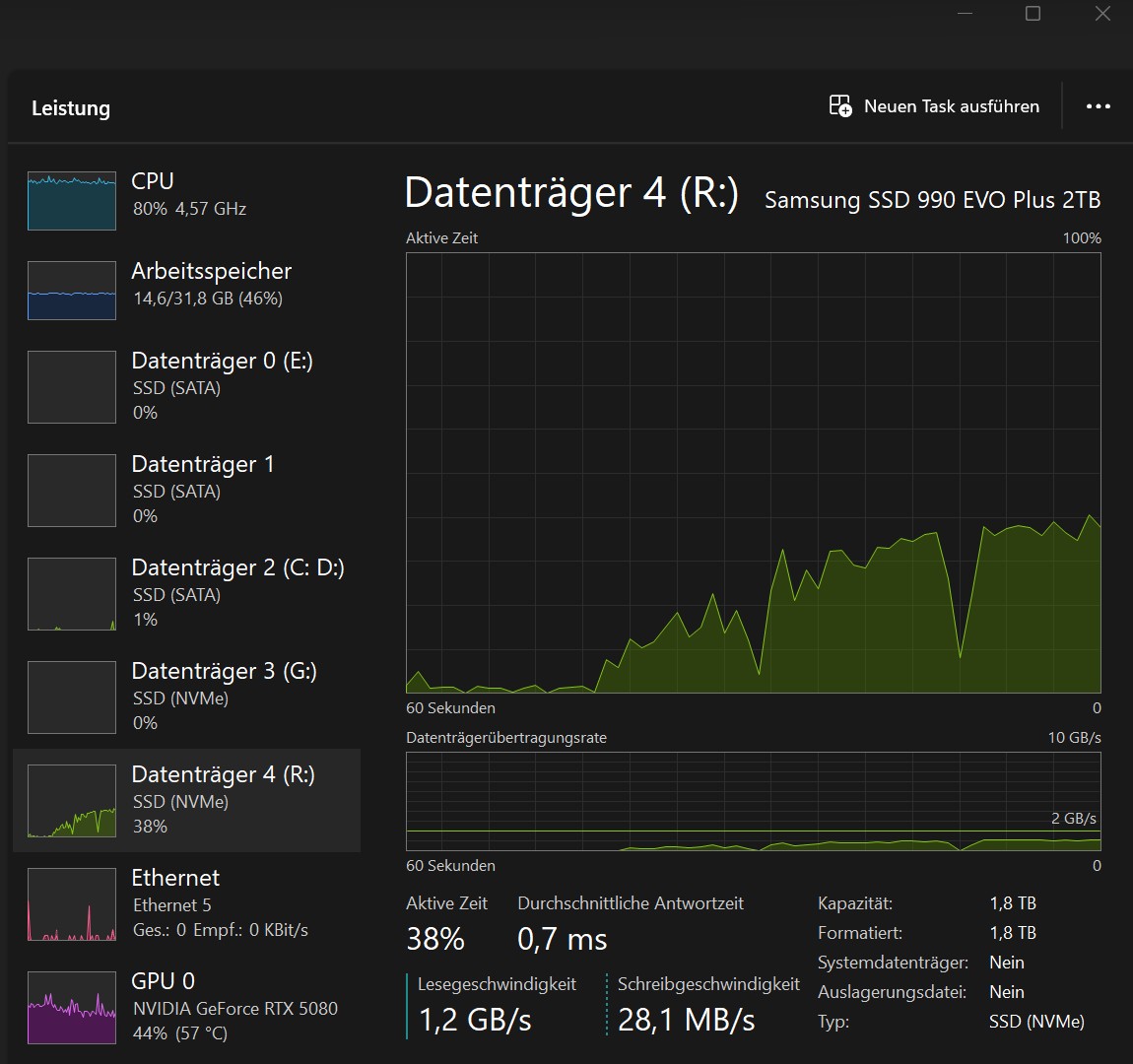Screen dimensions: 1133x1064
Task: Click Datenträger 2 (C: D:) graph thumbnail
Action: click(72, 594)
